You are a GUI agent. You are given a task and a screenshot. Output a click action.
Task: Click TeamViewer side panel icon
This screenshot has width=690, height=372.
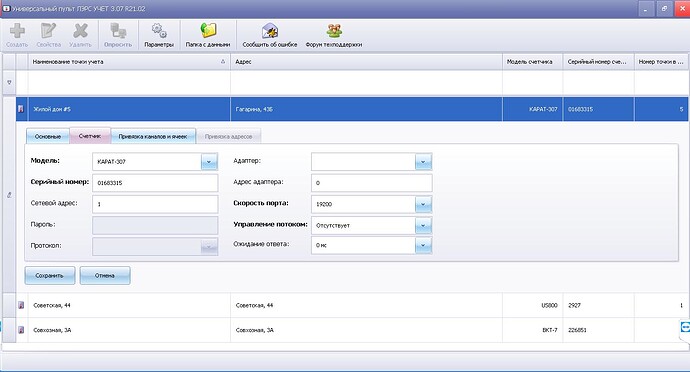[685, 327]
